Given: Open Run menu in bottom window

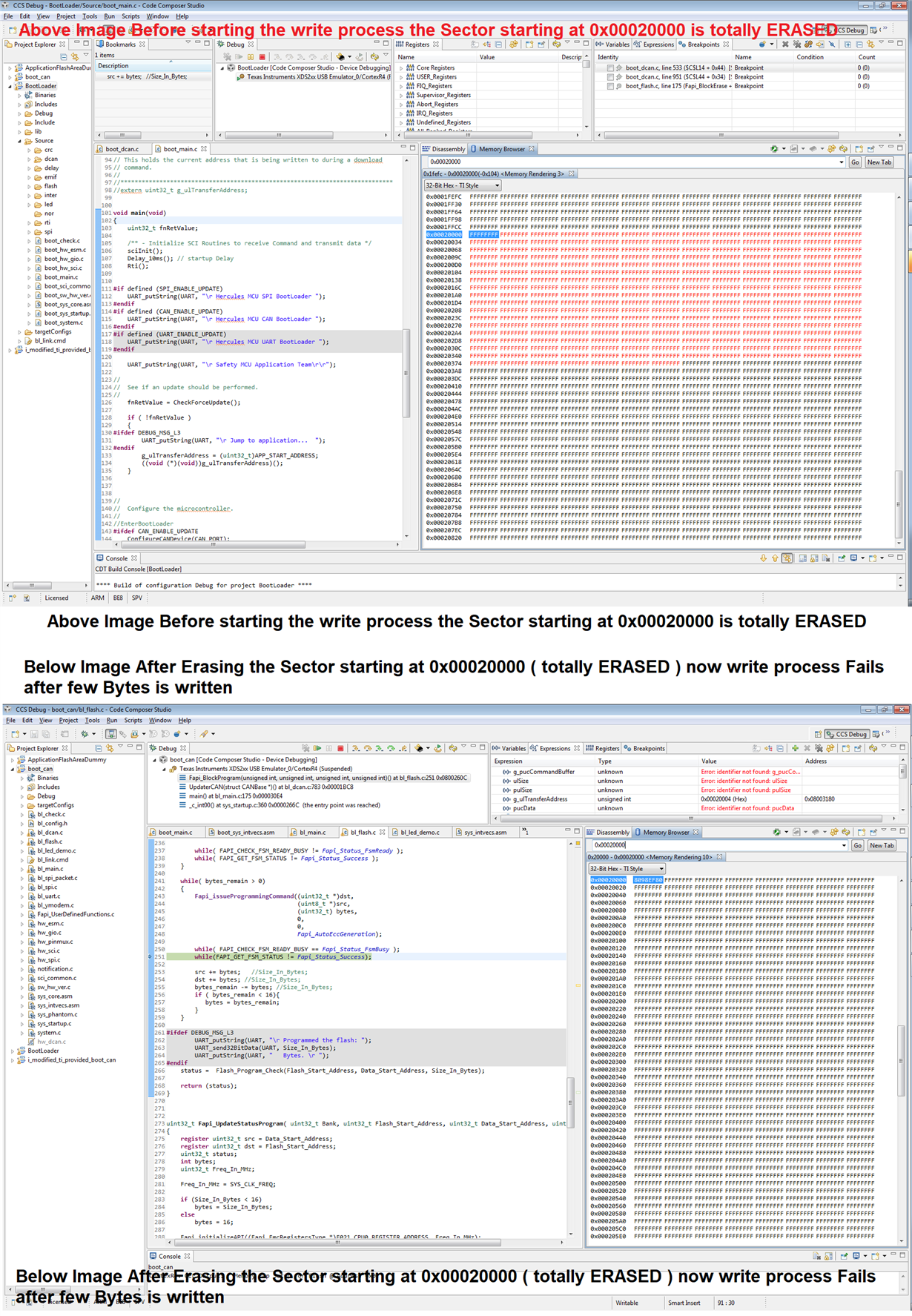Looking at the screenshot, I should (112, 720).
